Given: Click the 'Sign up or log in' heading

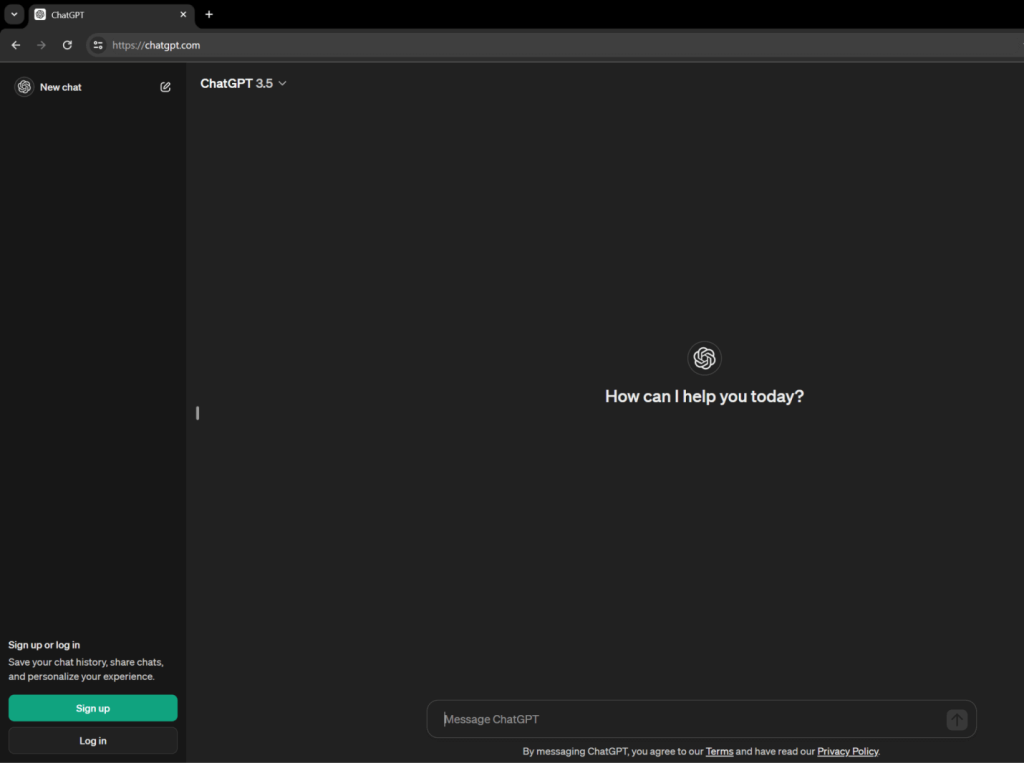Looking at the screenshot, I should coord(44,645).
